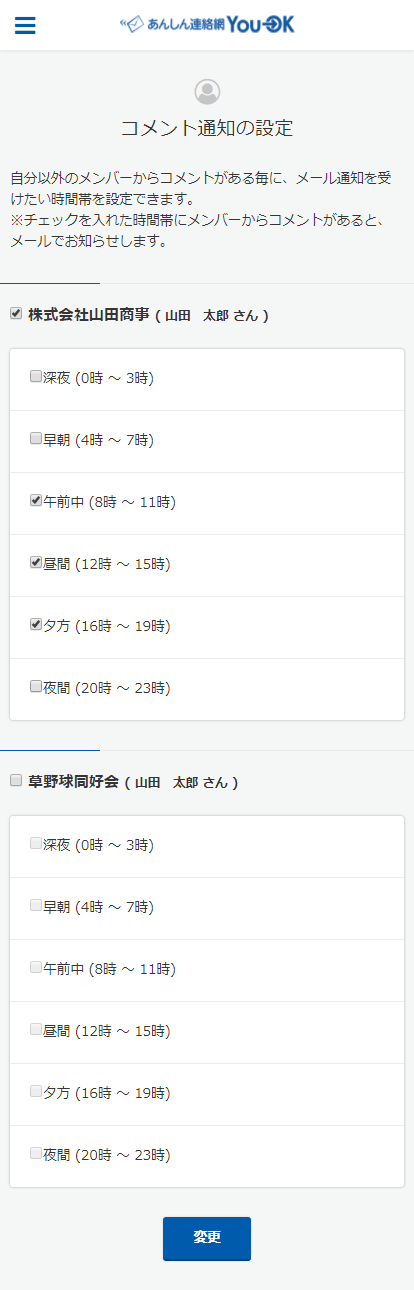Image resolution: width=414 pixels, height=1290 pixels.
Task: Click the 変更 button
Action: coord(207,1238)
